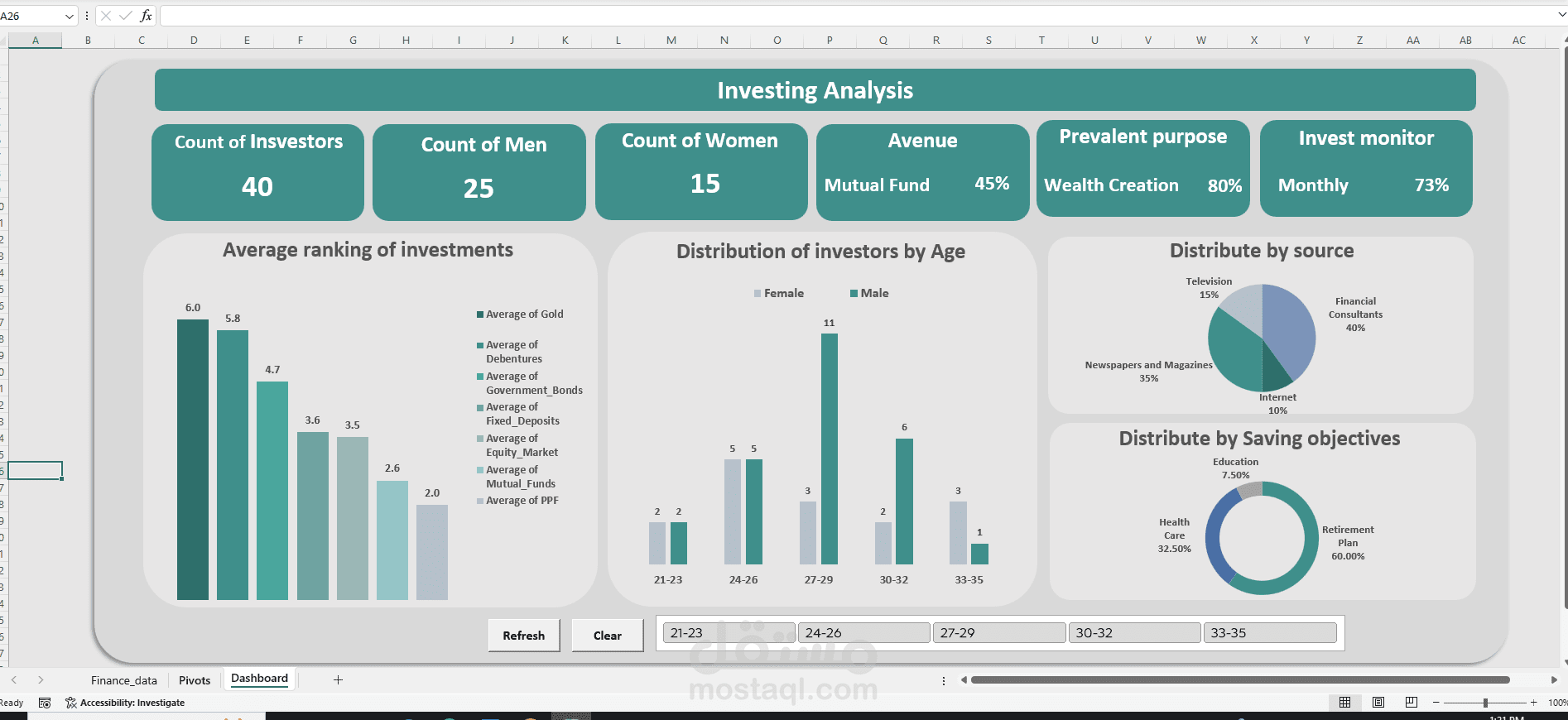Screen dimensions: 1568x720
Task: Select the 27-29 age slicer item
Action: point(998,633)
